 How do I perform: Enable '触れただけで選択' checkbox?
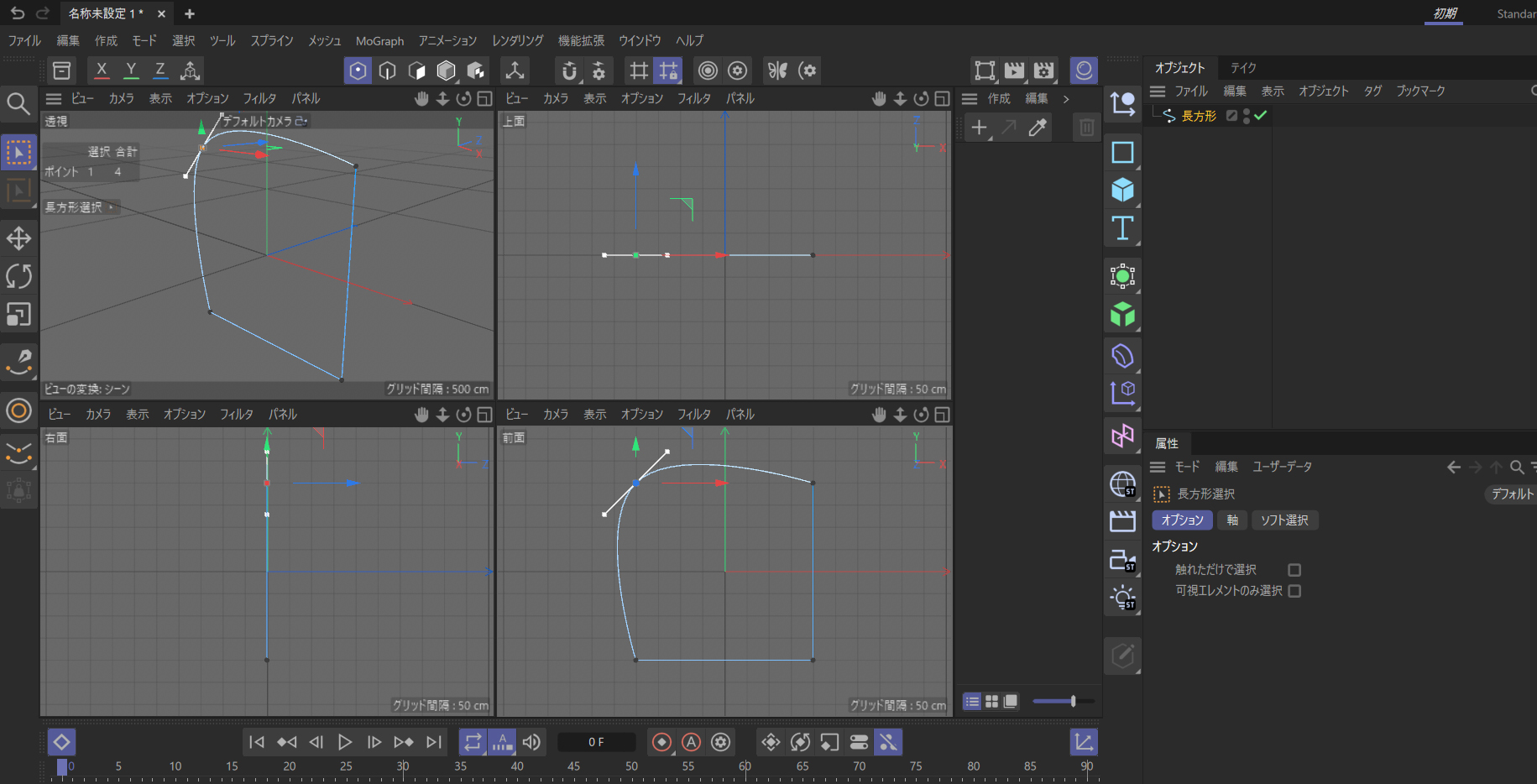point(1294,570)
